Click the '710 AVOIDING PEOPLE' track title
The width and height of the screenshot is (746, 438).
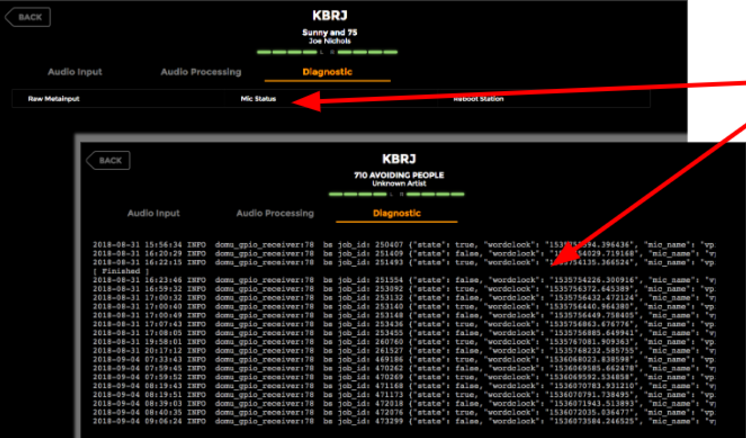pyautogui.click(x=396, y=175)
